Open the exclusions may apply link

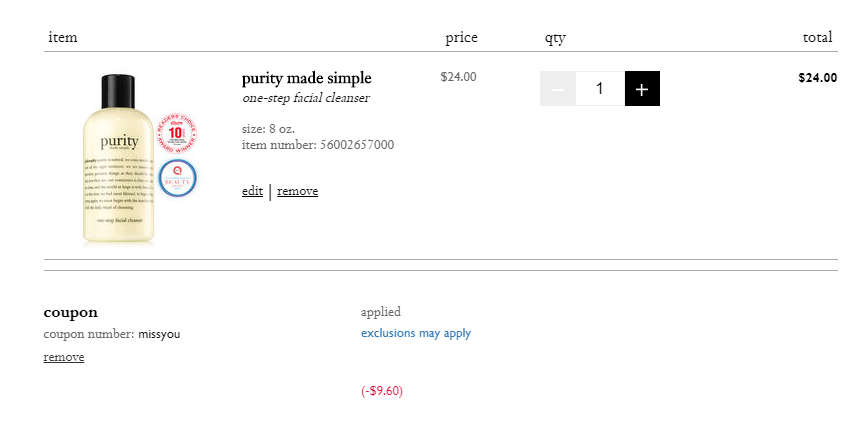point(416,333)
